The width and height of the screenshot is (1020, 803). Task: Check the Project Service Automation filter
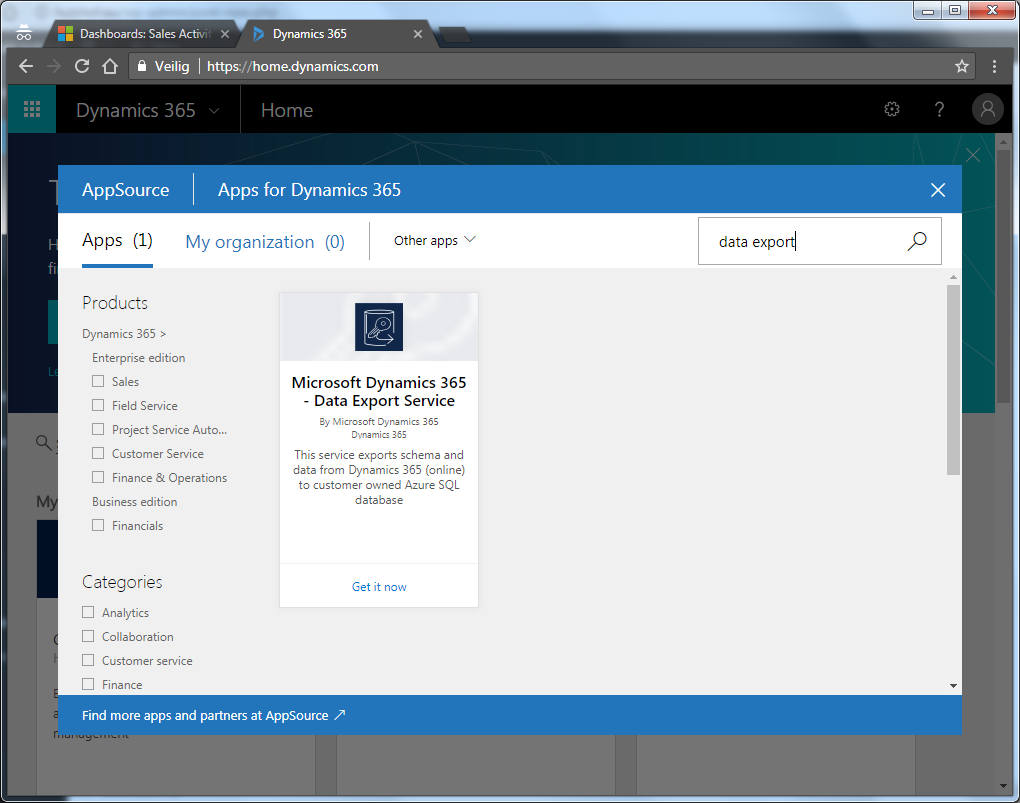pos(98,429)
